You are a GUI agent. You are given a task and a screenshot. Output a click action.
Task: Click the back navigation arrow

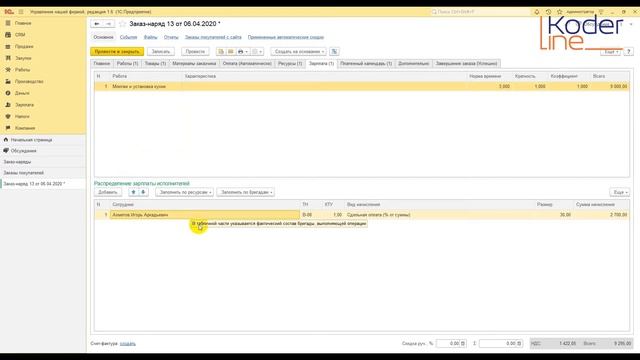97,24
